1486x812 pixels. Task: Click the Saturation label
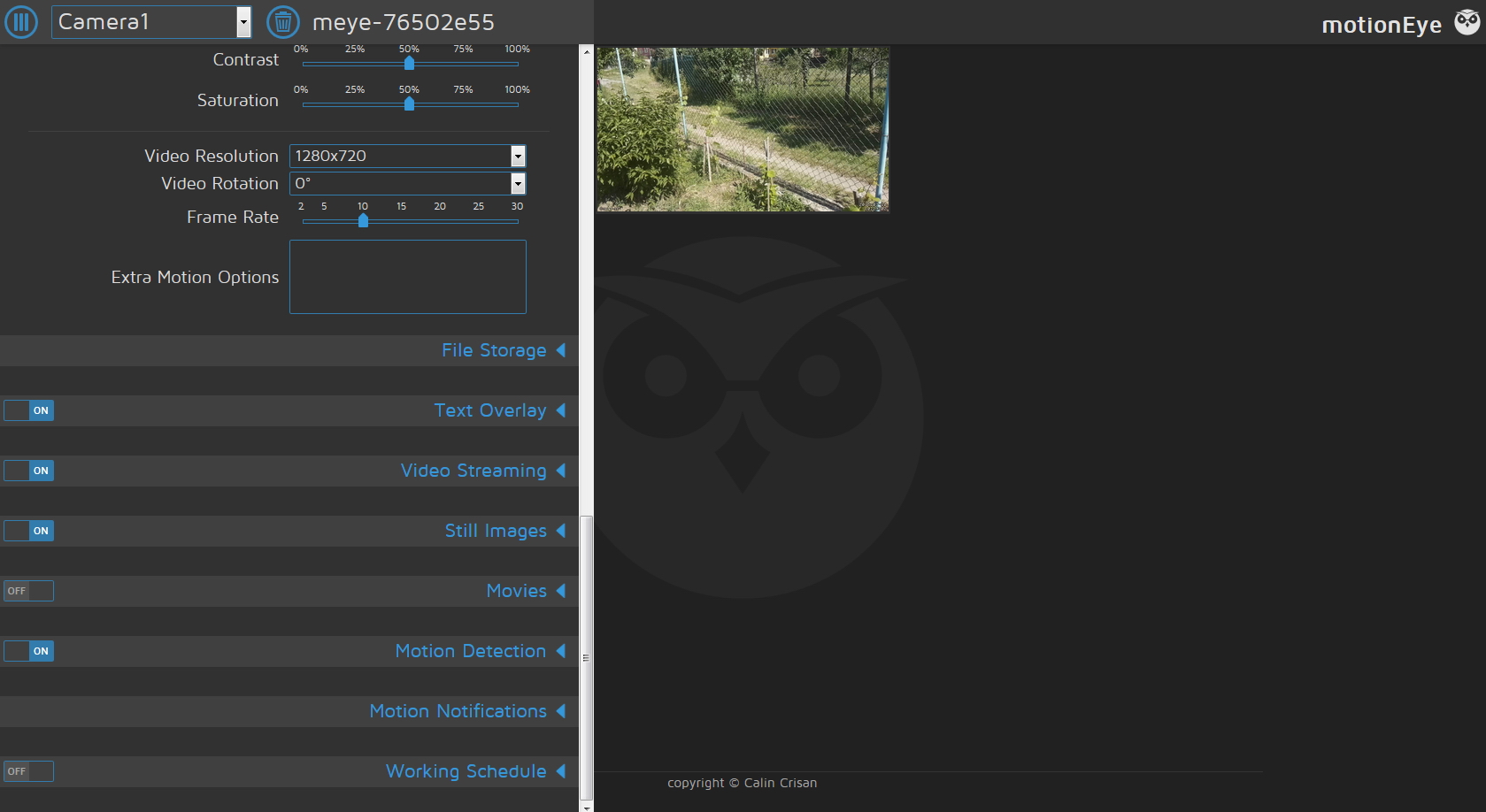pyautogui.click(x=237, y=100)
